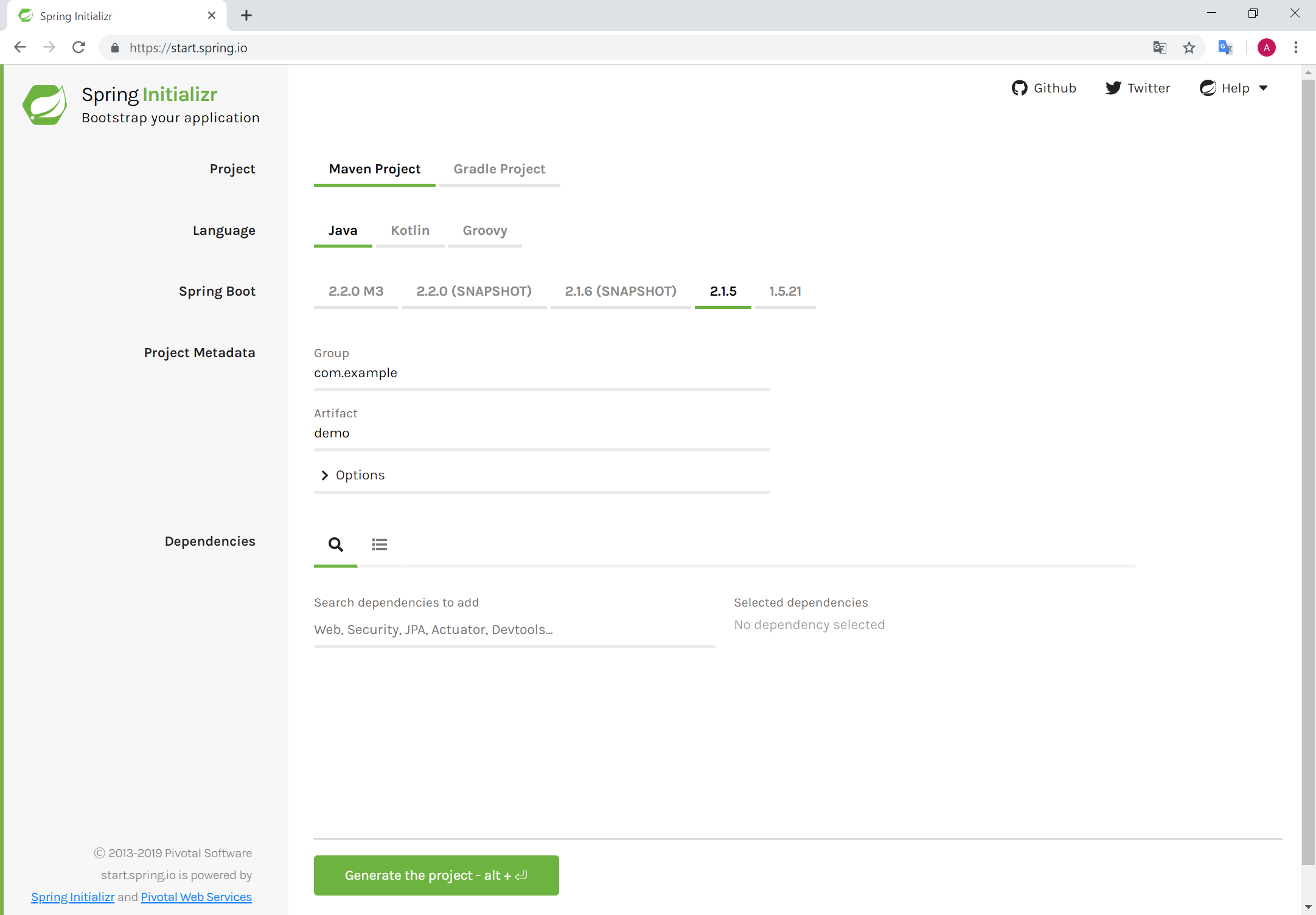
Task: Click the Spring Initializr leaf logo
Action: (44, 104)
